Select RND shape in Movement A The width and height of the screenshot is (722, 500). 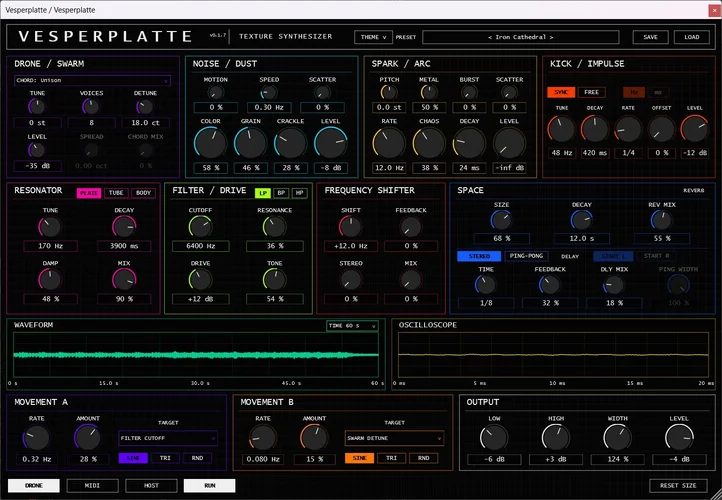[x=197, y=458]
